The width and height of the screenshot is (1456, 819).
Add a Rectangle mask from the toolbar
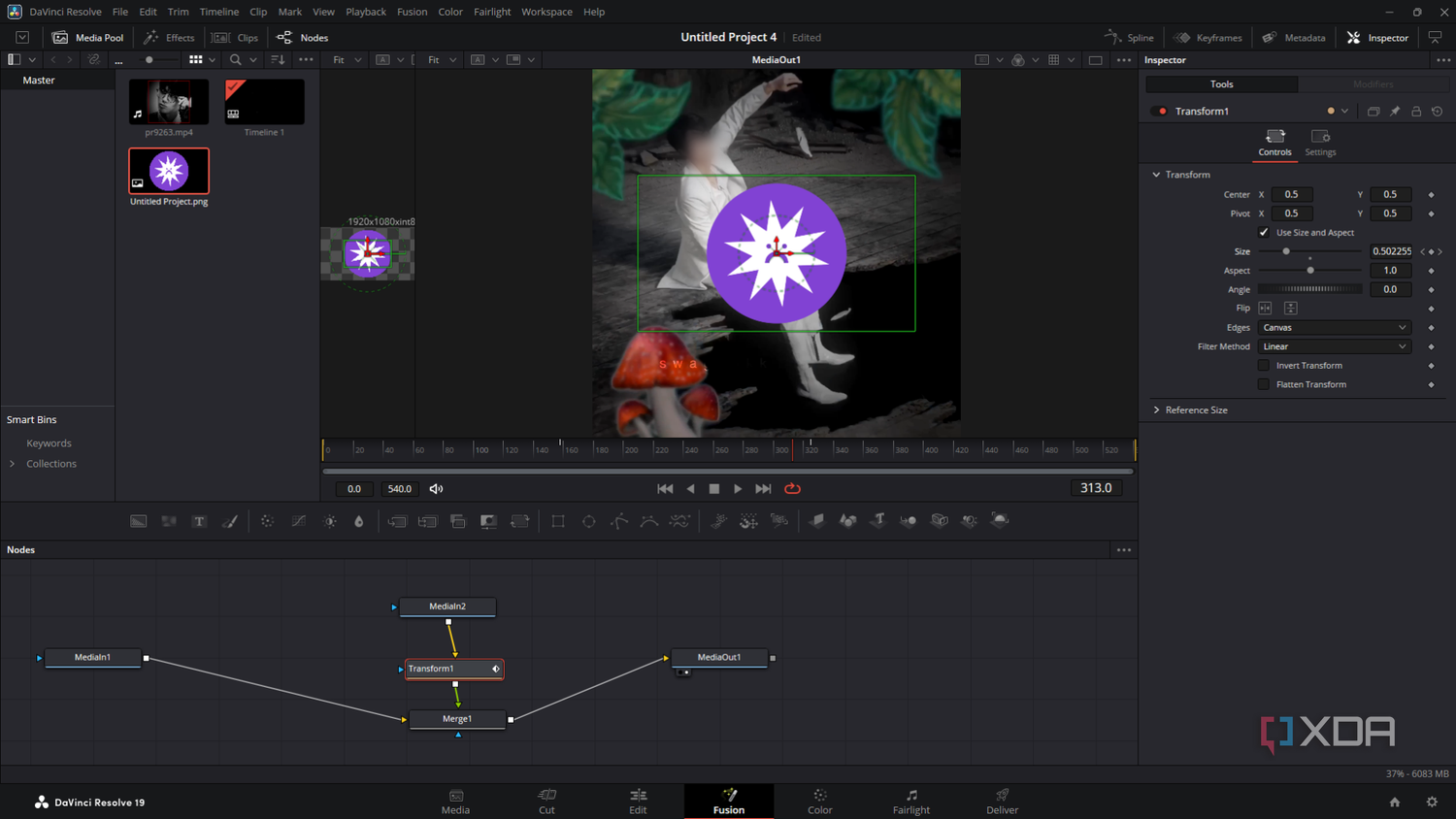[x=558, y=521]
